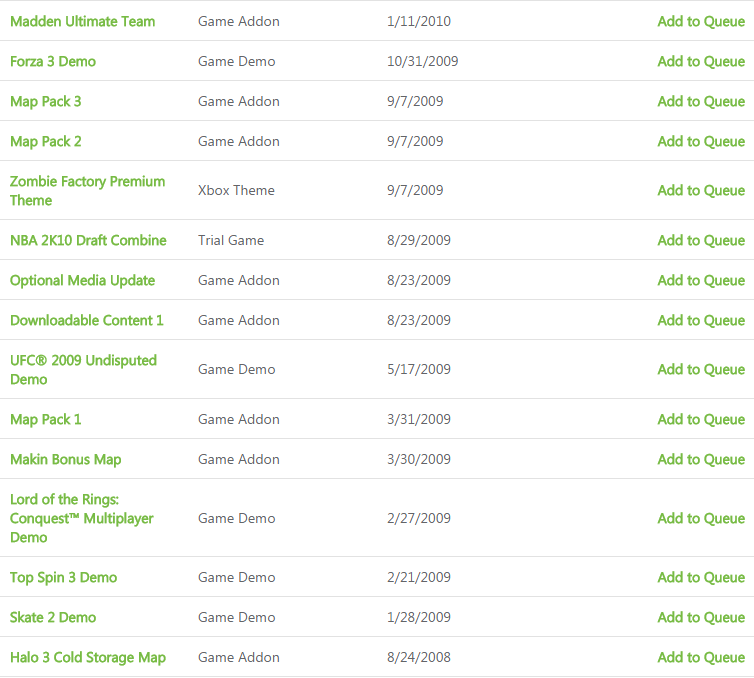Viewport: 754px width, 678px height.
Task: Click Game Demo in Top Spin 3 row
Action: coord(237,577)
